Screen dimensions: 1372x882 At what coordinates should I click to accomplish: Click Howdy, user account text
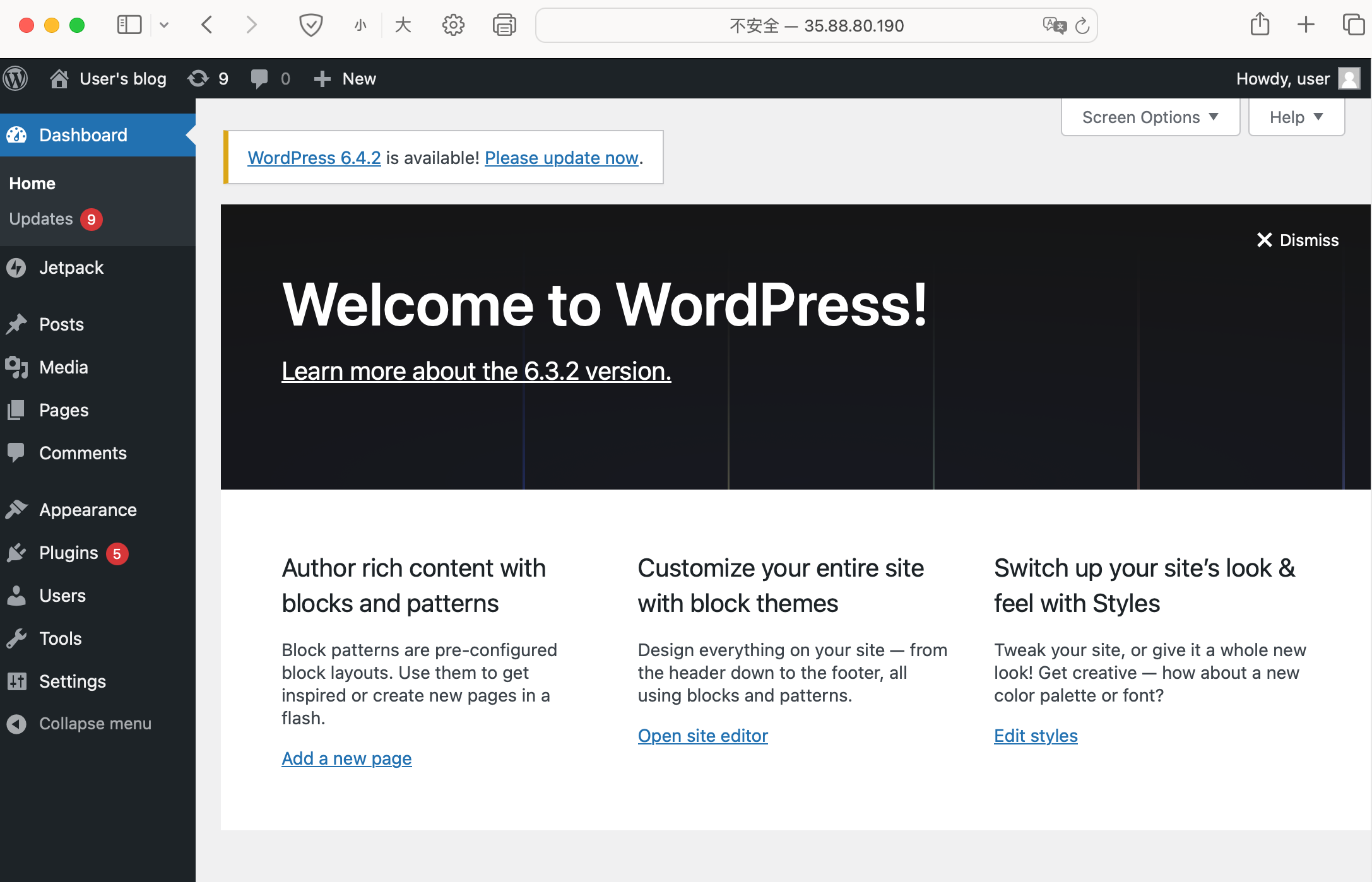1283,79
